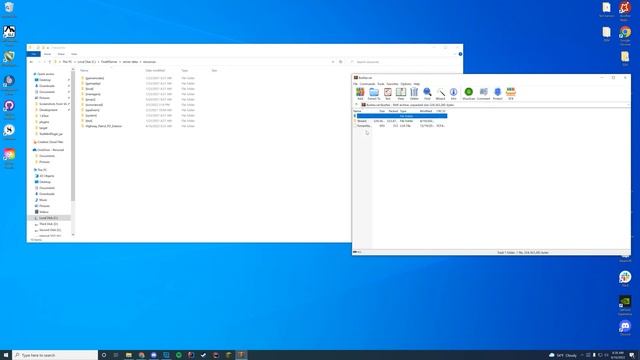
Task: Click the View icon in WinRAR toolbar
Action: click(x=401, y=93)
